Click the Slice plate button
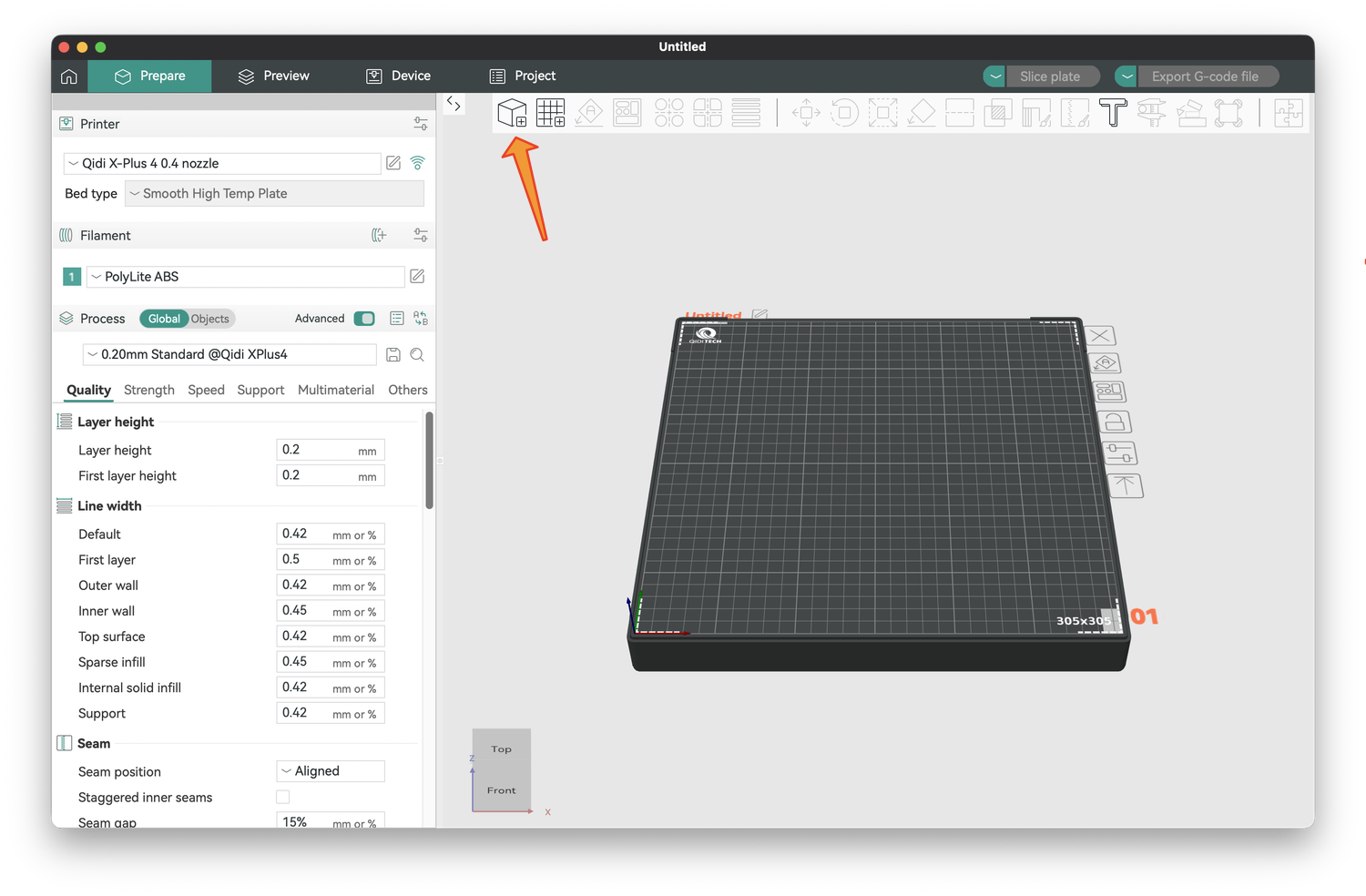 (x=1050, y=76)
